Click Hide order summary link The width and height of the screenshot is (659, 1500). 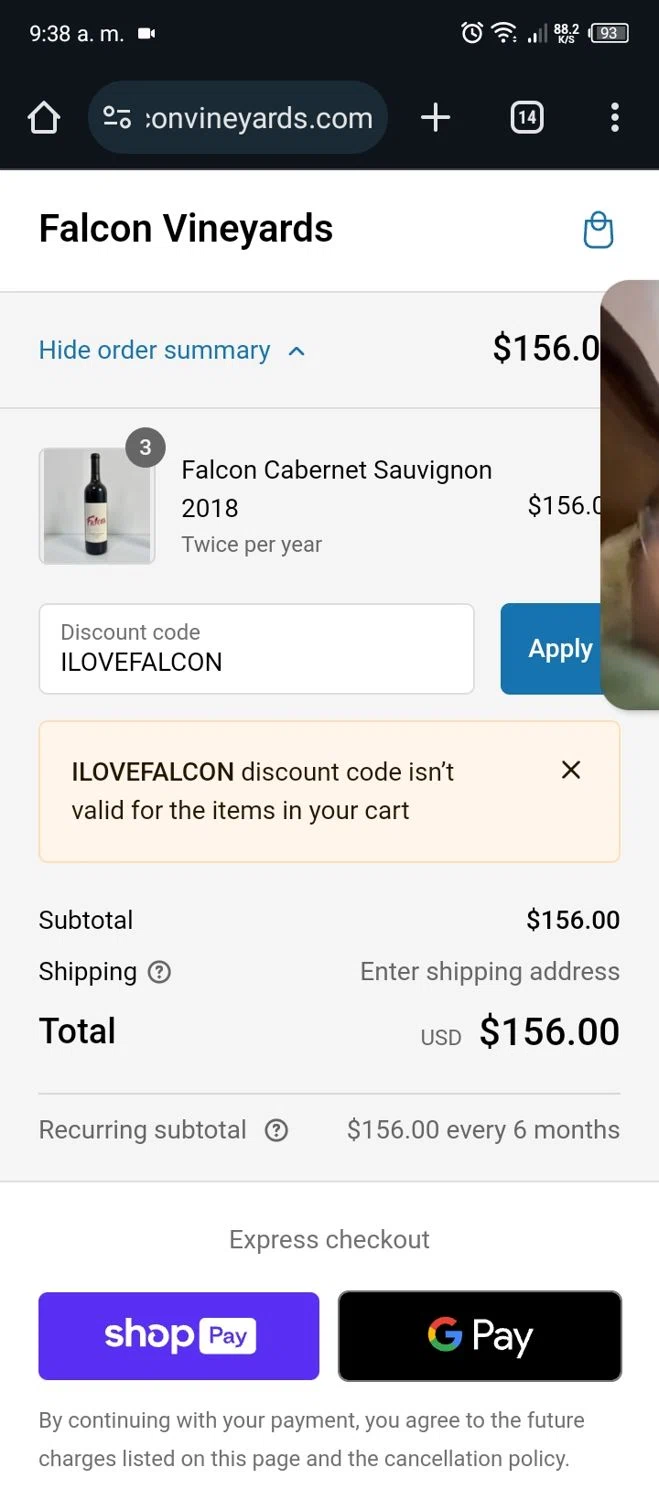(155, 351)
